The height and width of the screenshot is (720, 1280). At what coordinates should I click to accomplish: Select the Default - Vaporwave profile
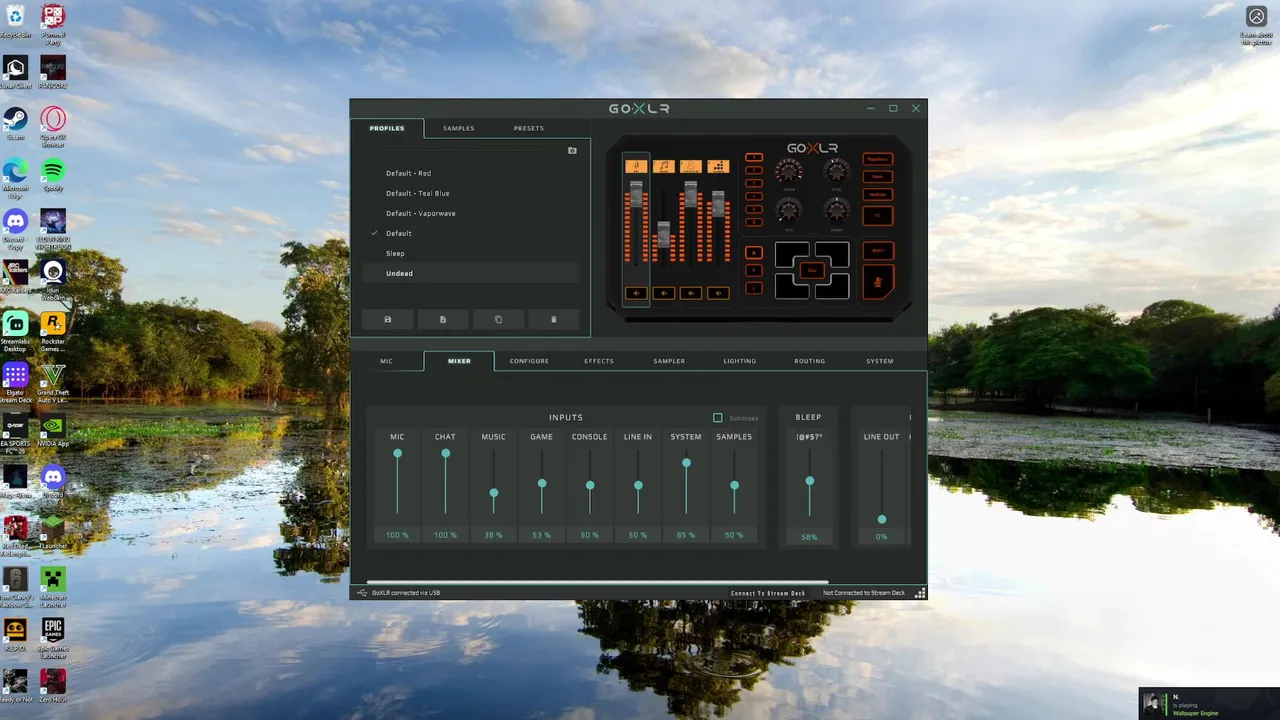click(x=471, y=213)
